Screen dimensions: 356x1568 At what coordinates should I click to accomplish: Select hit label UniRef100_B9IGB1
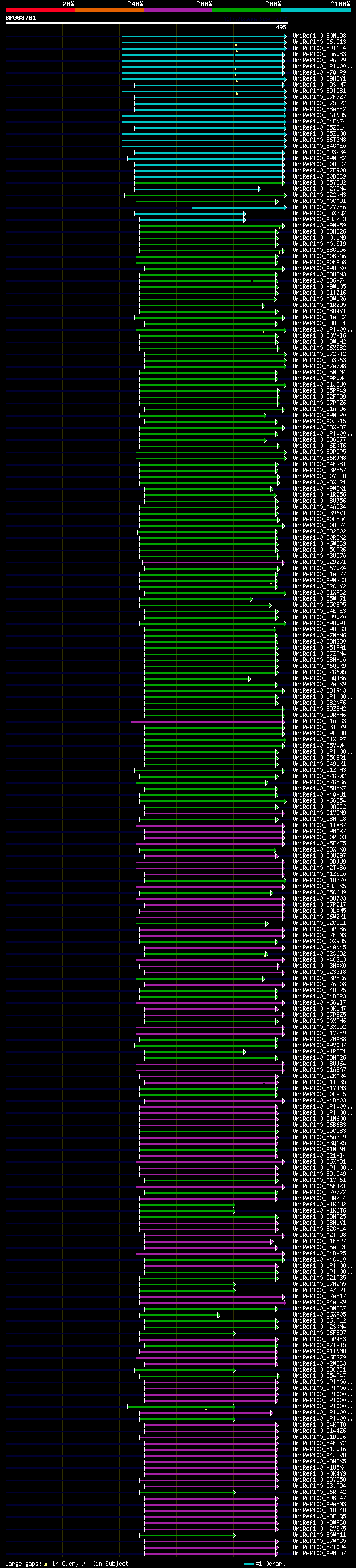pyautogui.click(x=319, y=91)
